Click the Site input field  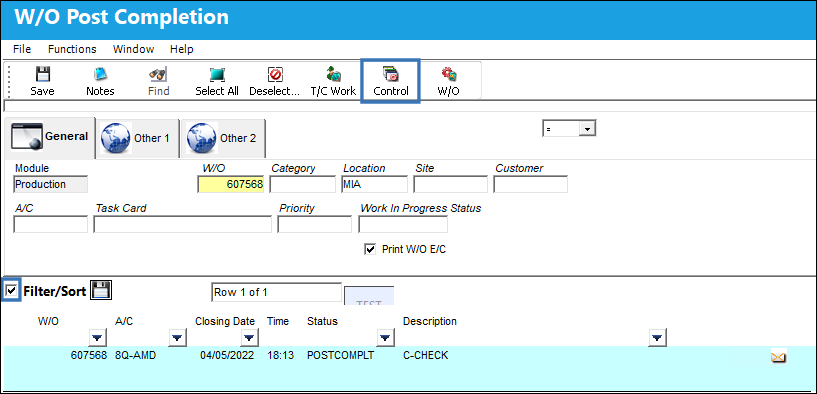point(451,184)
